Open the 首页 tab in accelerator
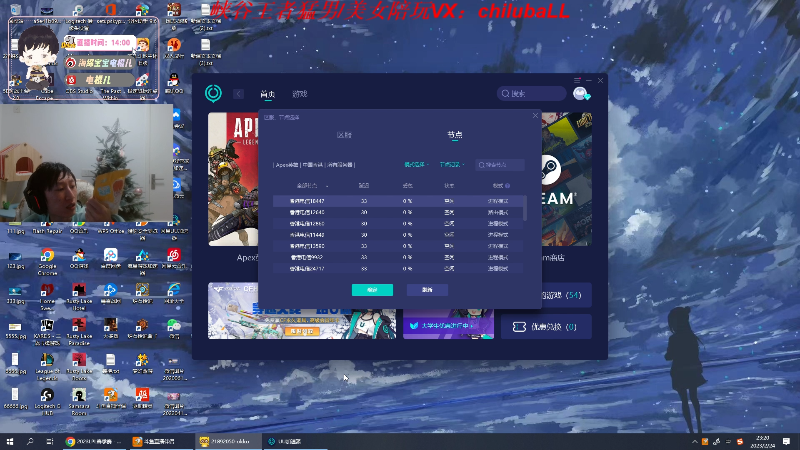The height and width of the screenshot is (450, 800). click(x=267, y=94)
